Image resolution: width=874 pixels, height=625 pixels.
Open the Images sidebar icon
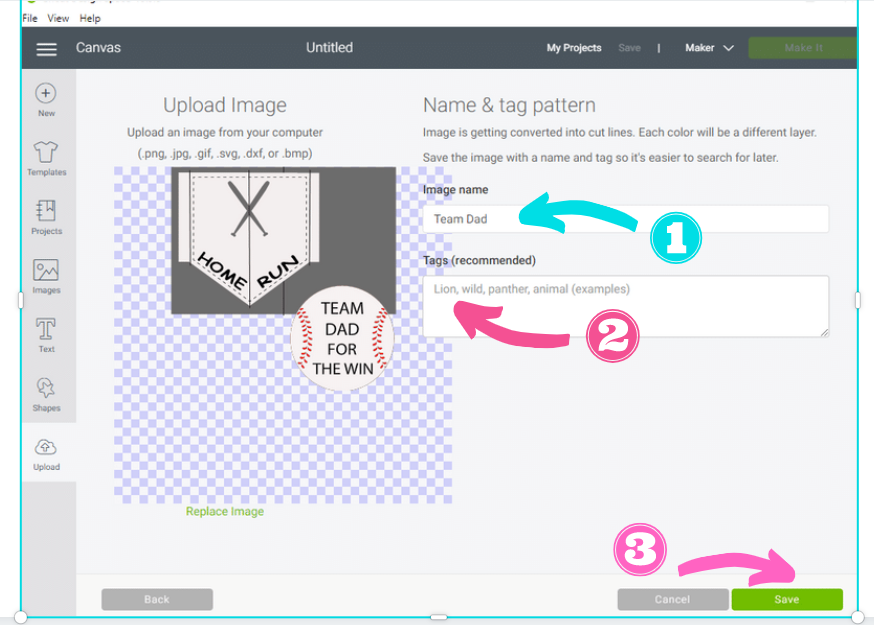coord(46,270)
